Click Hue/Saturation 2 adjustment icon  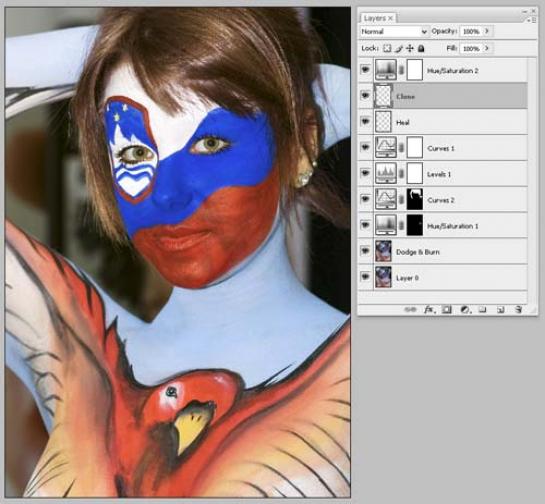click(x=386, y=70)
